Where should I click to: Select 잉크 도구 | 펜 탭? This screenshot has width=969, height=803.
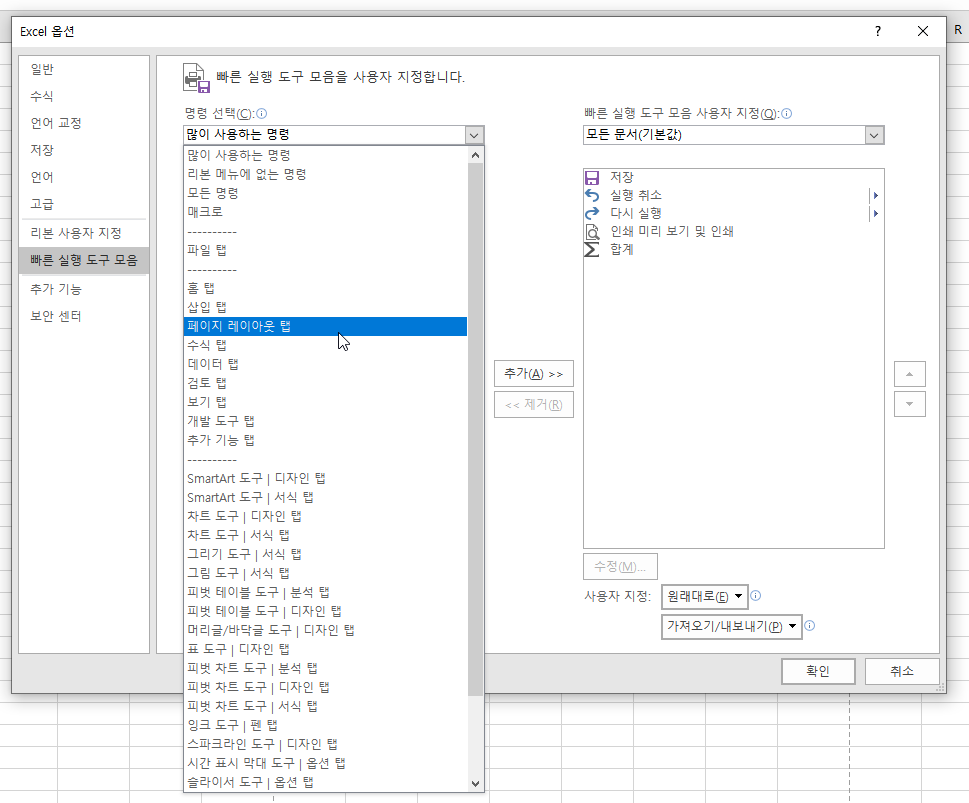[325, 725]
